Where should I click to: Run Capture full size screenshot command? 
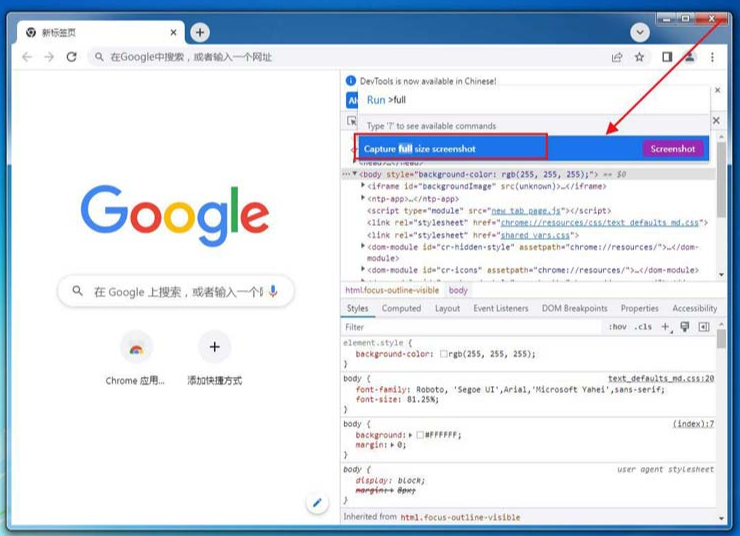coord(532,149)
